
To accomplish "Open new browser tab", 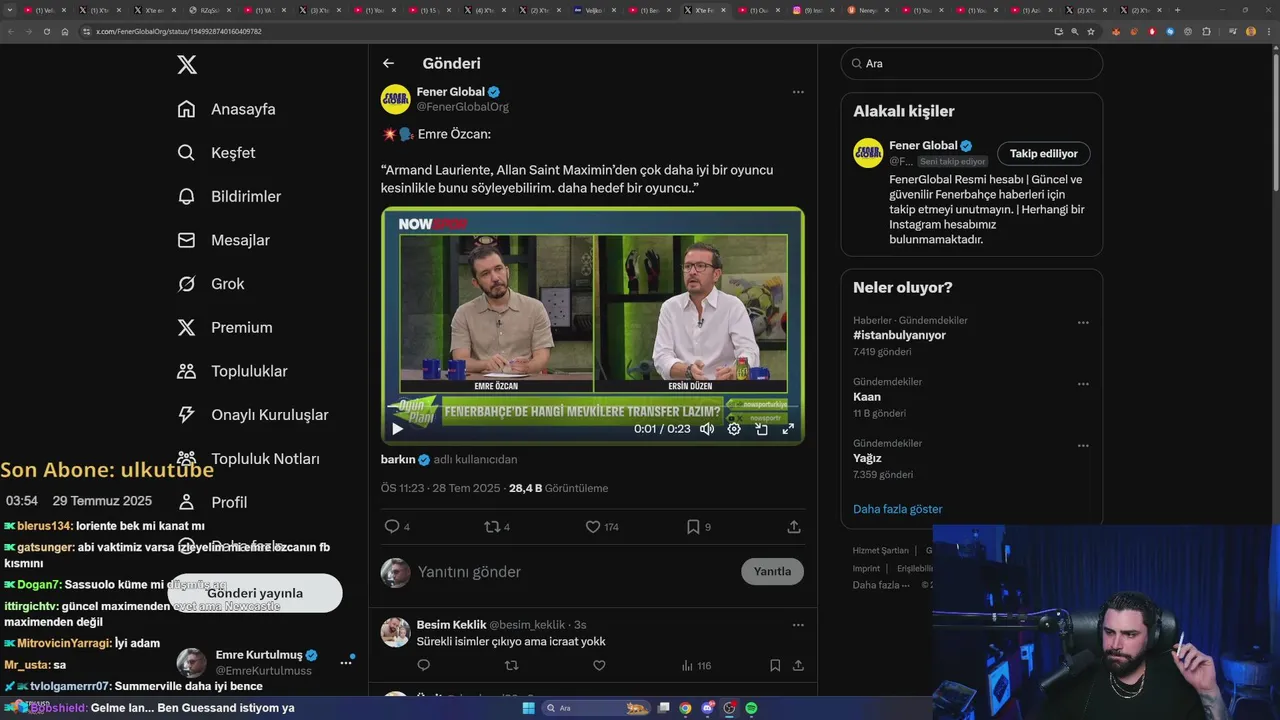I will 1177,10.
